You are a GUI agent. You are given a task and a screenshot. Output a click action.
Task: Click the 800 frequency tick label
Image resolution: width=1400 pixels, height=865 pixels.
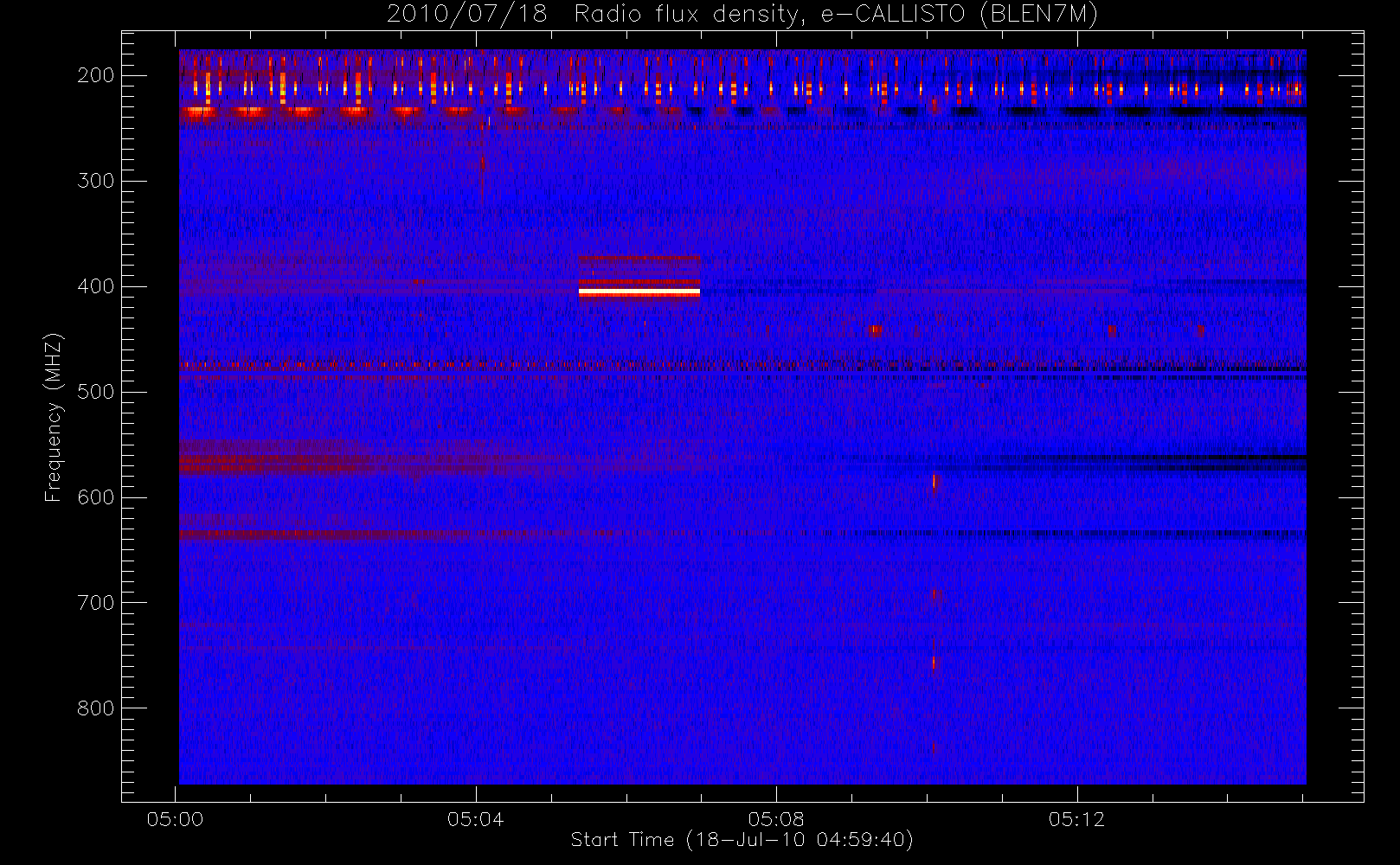(x=96, y=708)
